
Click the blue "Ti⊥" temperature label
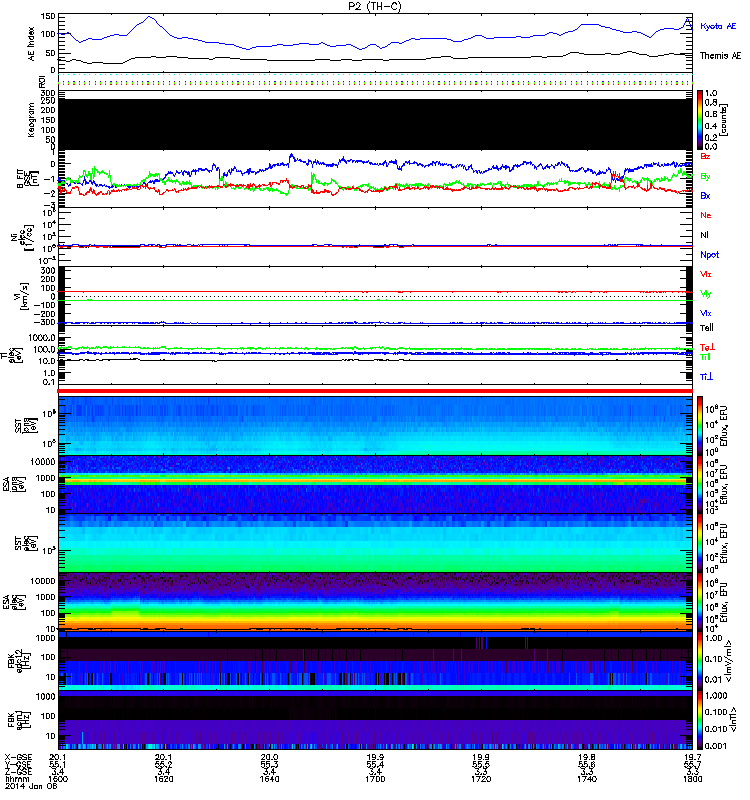pos(706,377)
